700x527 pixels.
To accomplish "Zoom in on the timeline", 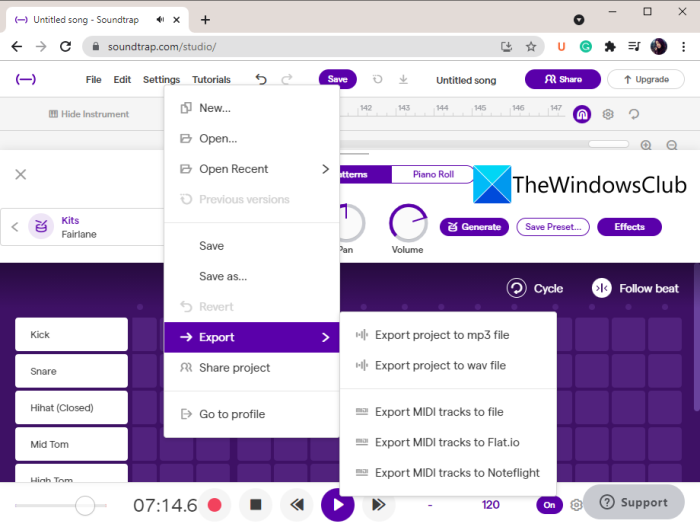I will coord(646,145).
